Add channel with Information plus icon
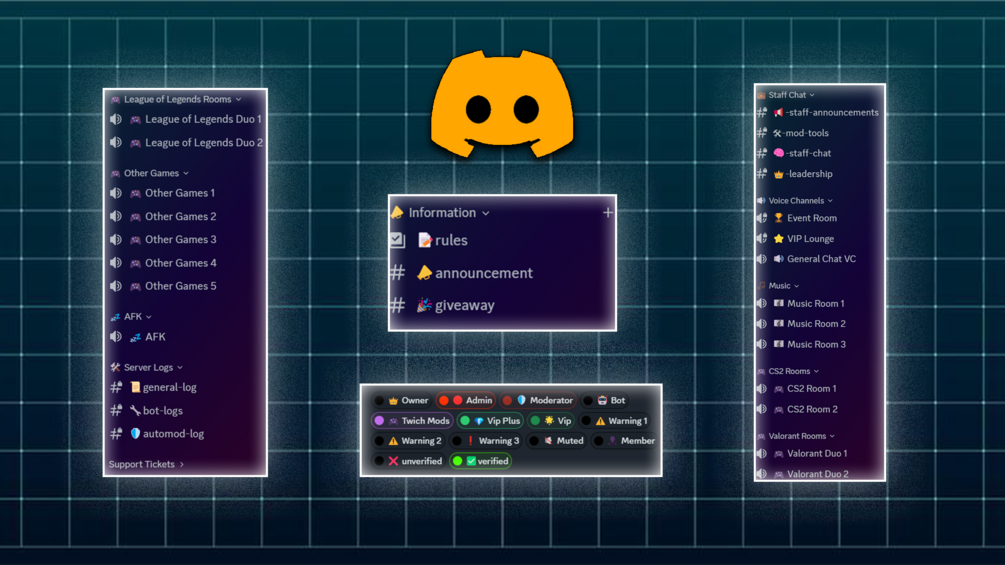 pyautogui.click(x=608, y=213)
